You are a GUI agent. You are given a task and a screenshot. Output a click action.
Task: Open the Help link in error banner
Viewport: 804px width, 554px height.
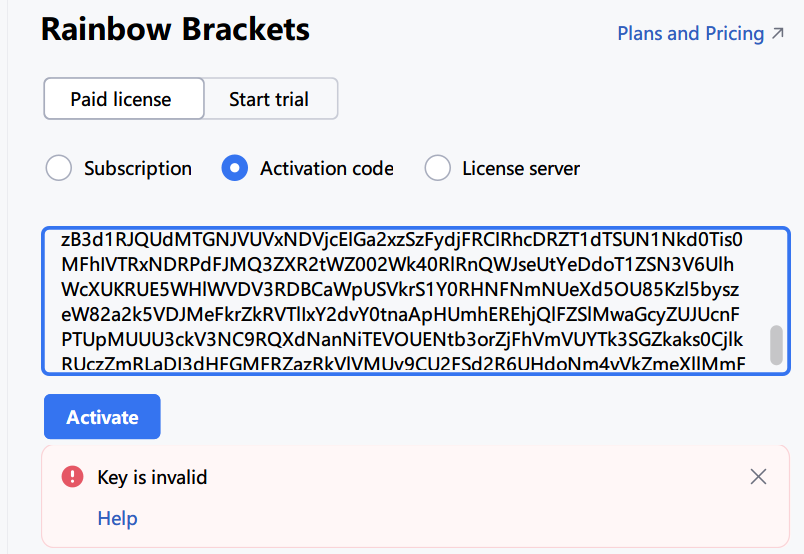[117, 518]
